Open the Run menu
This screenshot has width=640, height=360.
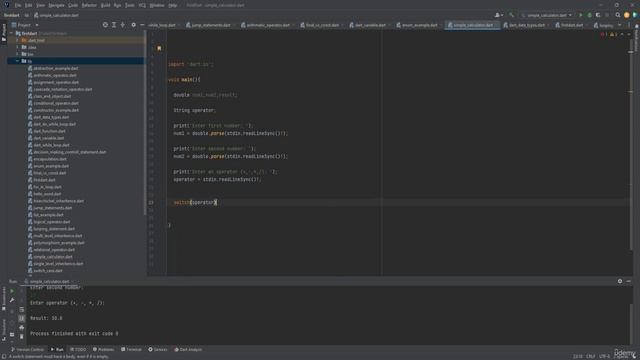(118, 5)
